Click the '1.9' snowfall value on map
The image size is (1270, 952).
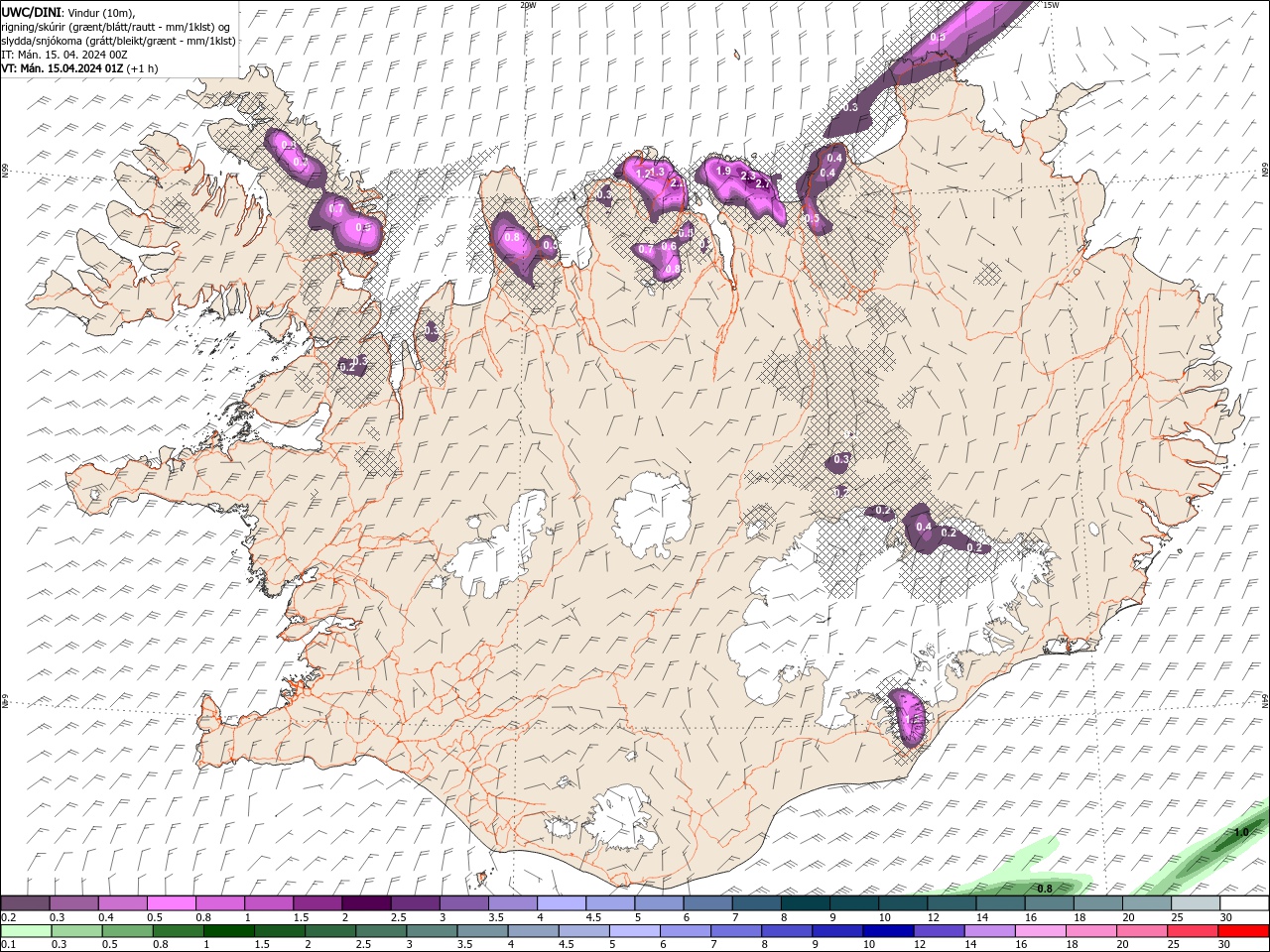(723, 172)
